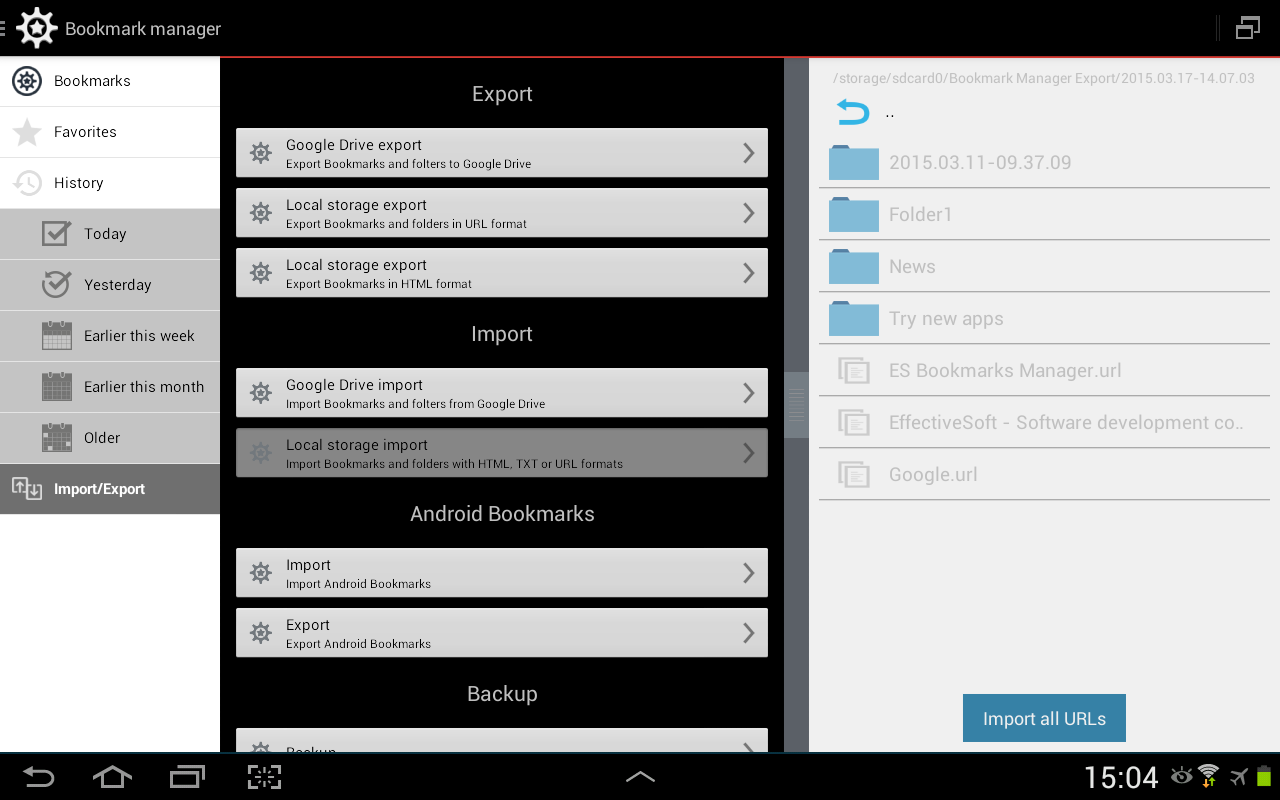This screenshot has height=800, width=1280.
Task: Tap the recent apps navigation button
Action: click(x=186, y=776)
